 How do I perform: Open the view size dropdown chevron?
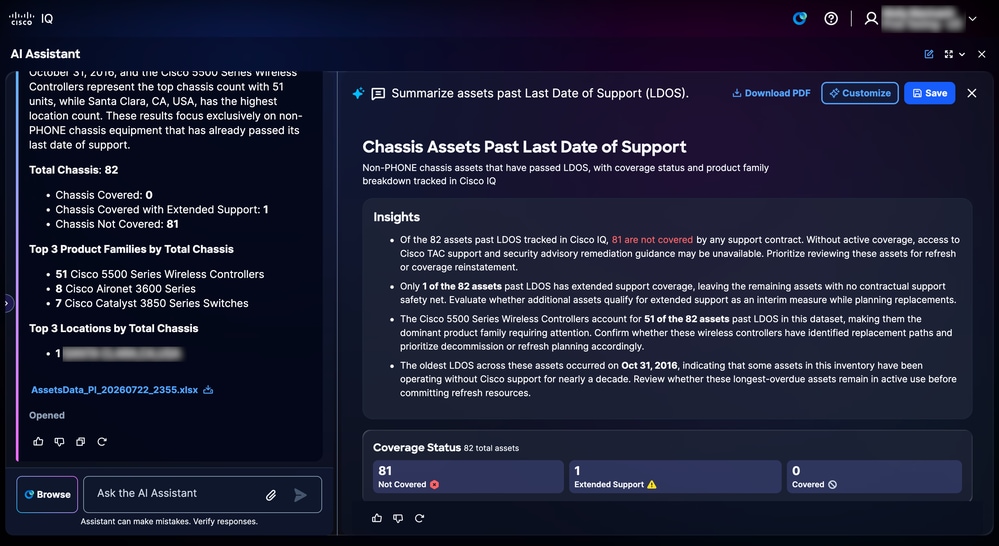click(962, 54)
